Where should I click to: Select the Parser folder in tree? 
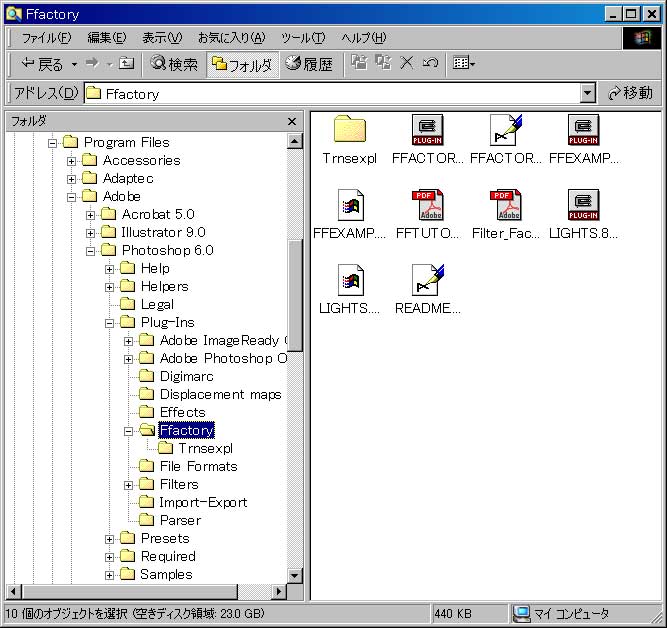[170, 520]
